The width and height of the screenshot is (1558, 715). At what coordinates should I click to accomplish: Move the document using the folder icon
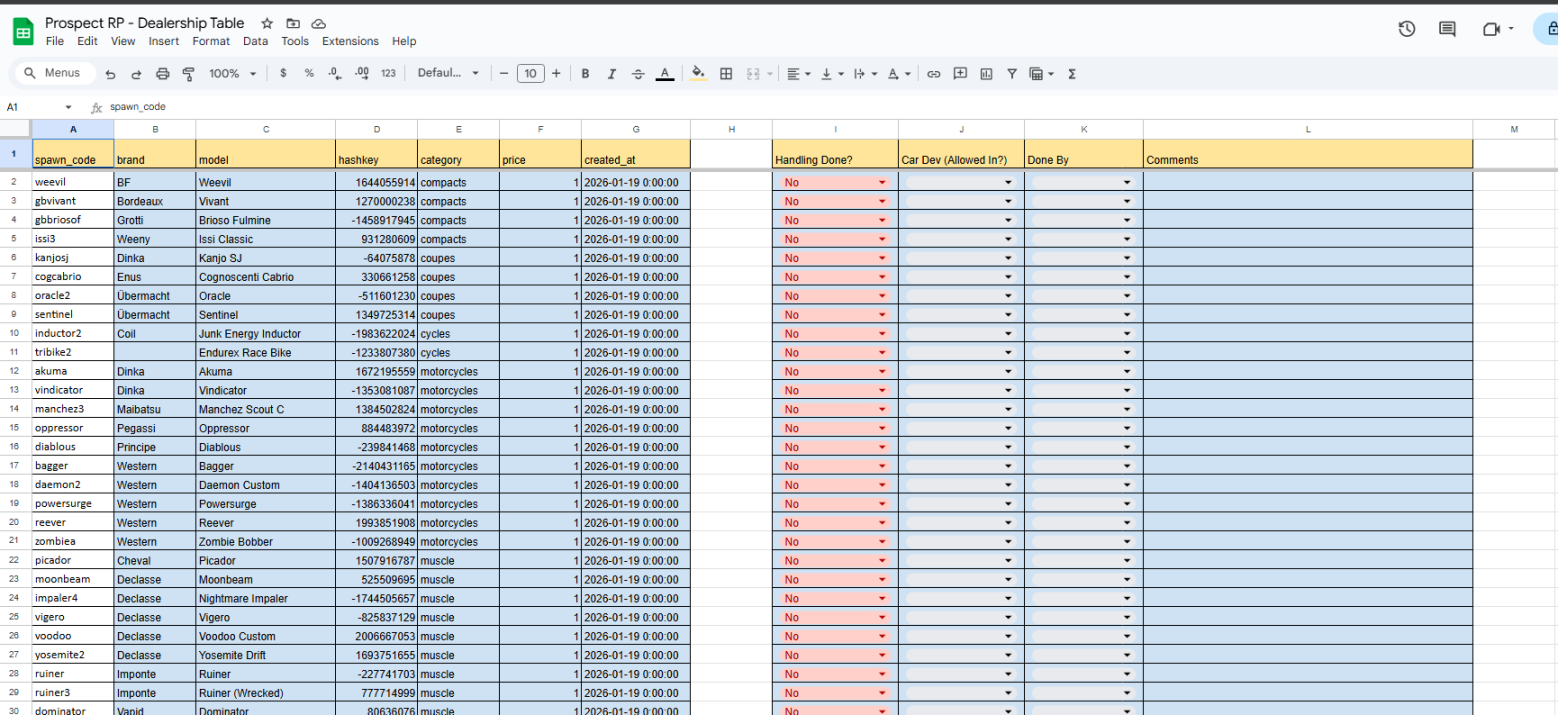(x=293, y=23)
